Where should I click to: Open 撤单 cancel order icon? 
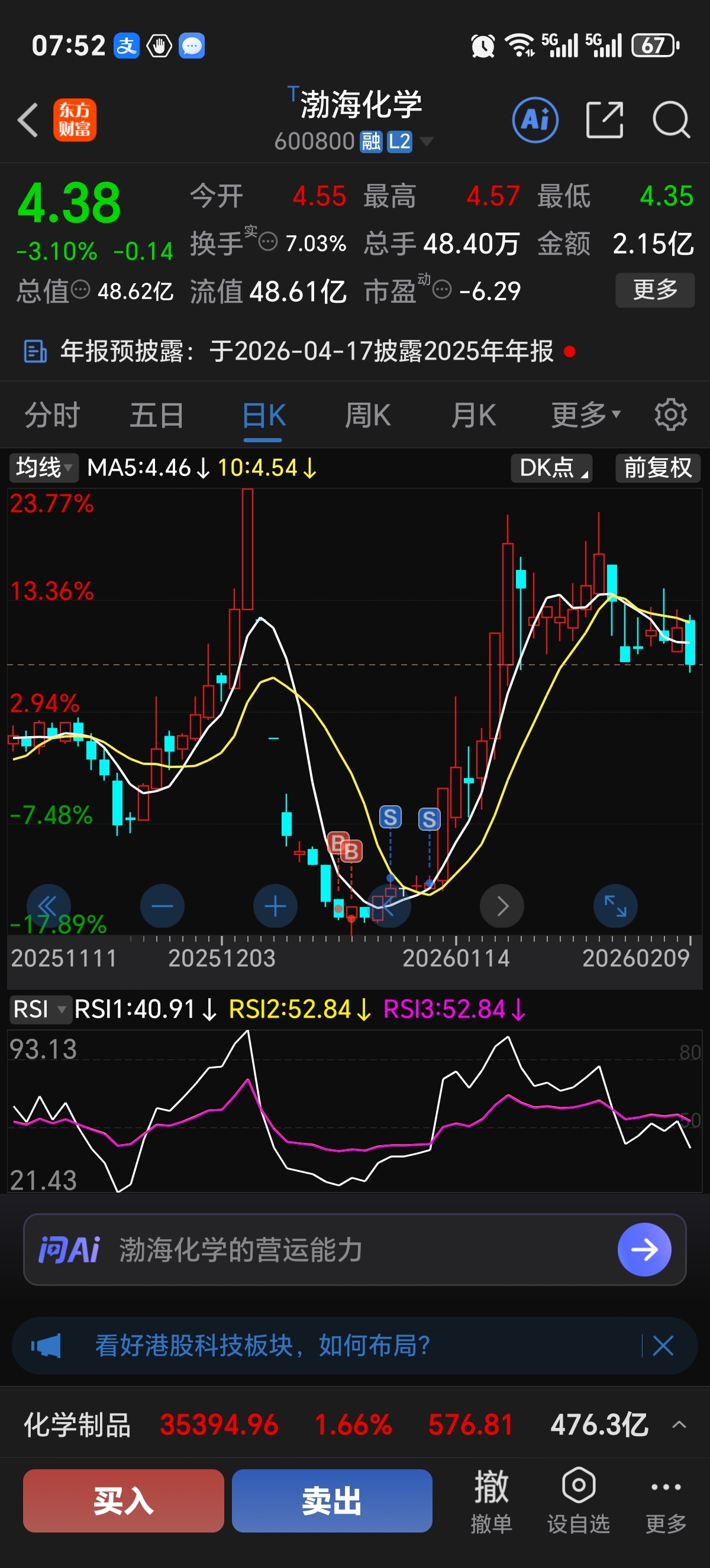(491, 1501)
